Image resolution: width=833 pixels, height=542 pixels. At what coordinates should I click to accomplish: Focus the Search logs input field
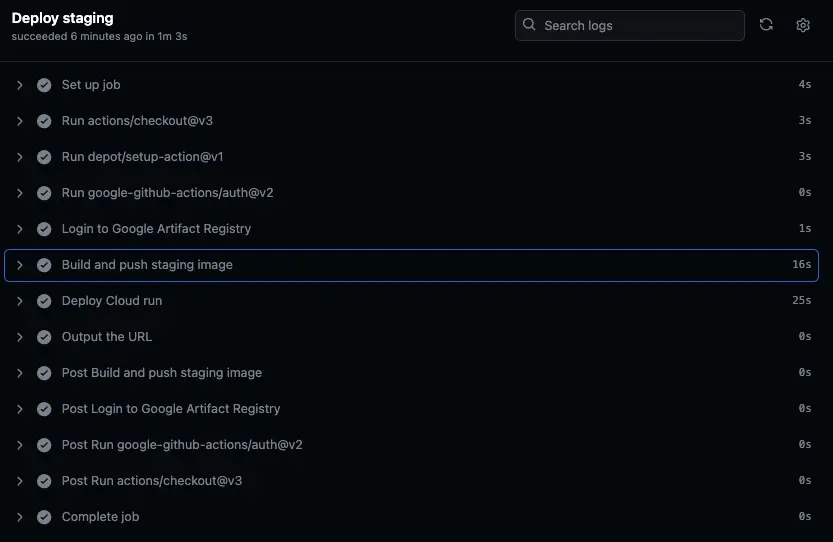click(640, 25)
